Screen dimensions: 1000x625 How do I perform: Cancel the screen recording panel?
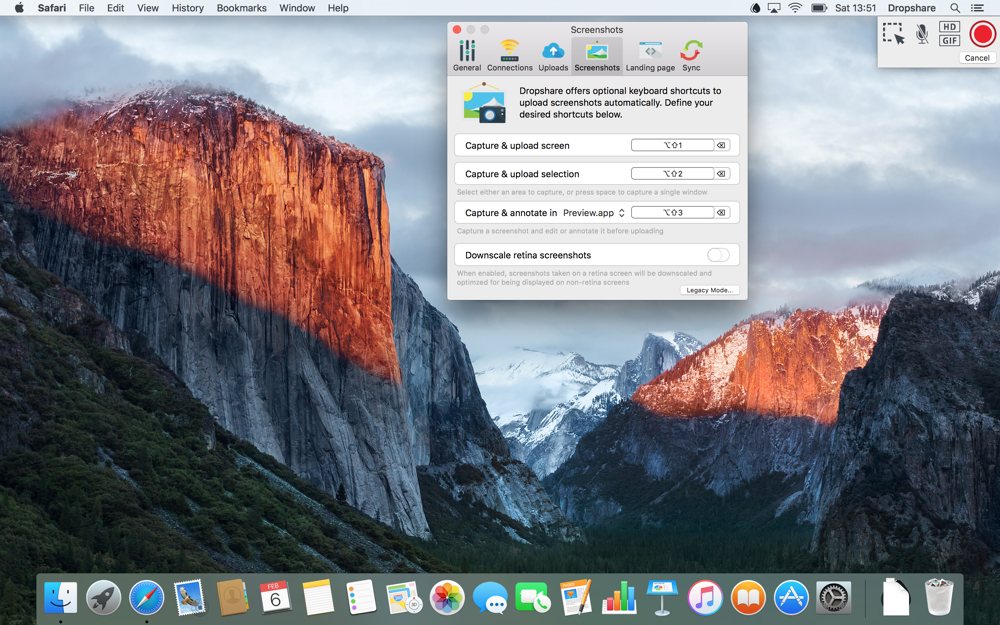coord(977,58)
